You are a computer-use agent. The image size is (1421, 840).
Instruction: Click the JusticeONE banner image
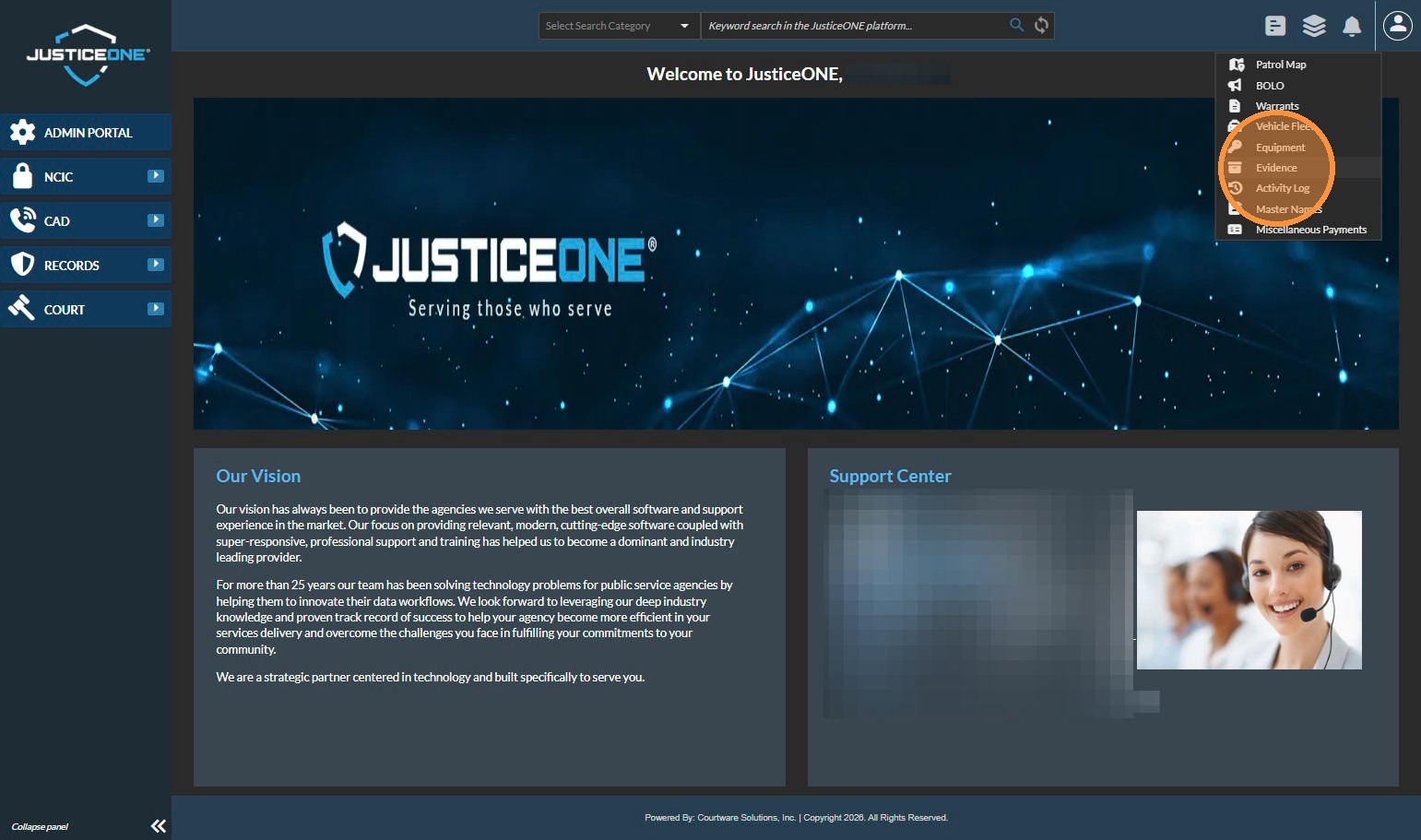pos(796,264)
